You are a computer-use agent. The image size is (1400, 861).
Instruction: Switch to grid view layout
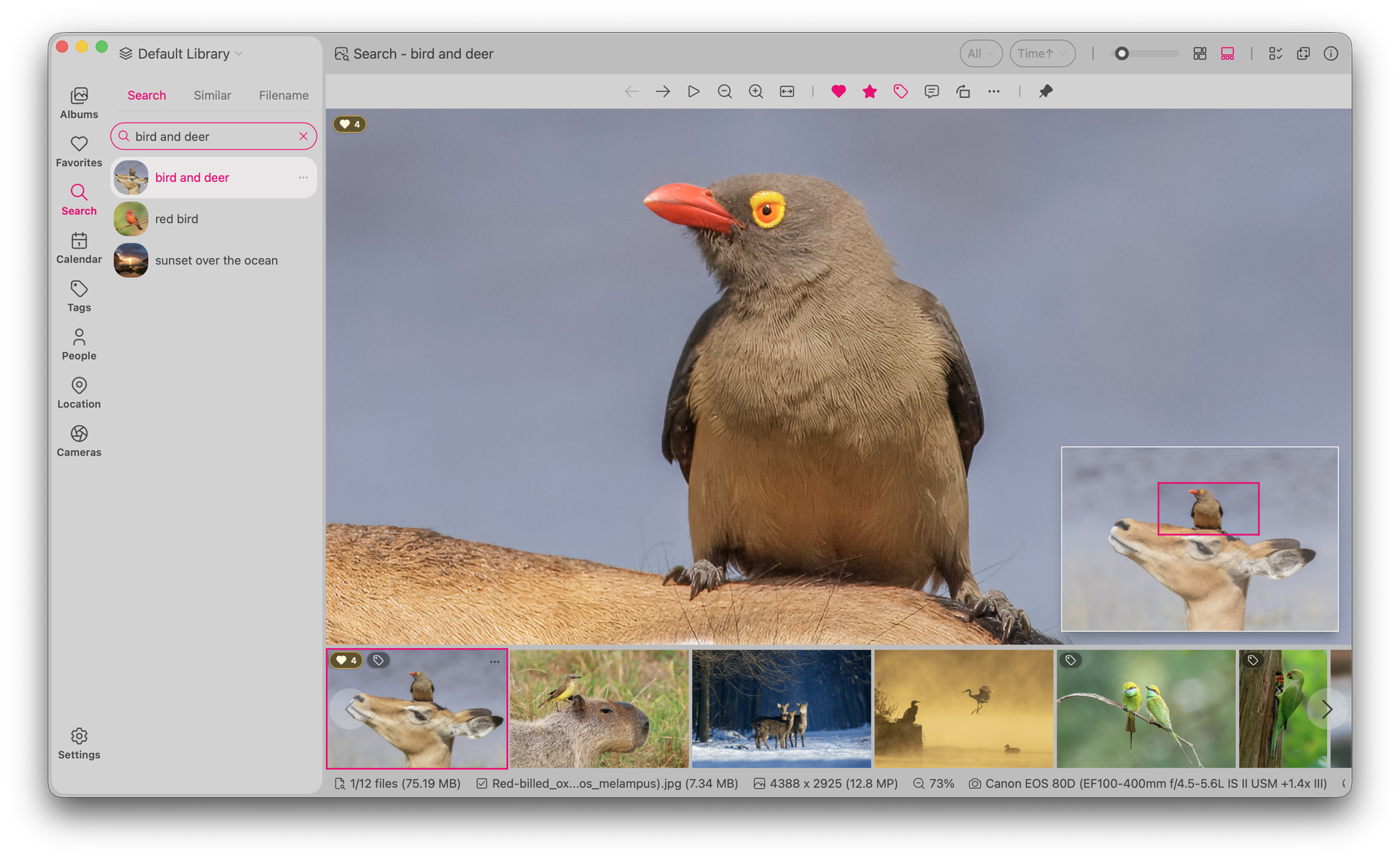[x=1199, y=53]
